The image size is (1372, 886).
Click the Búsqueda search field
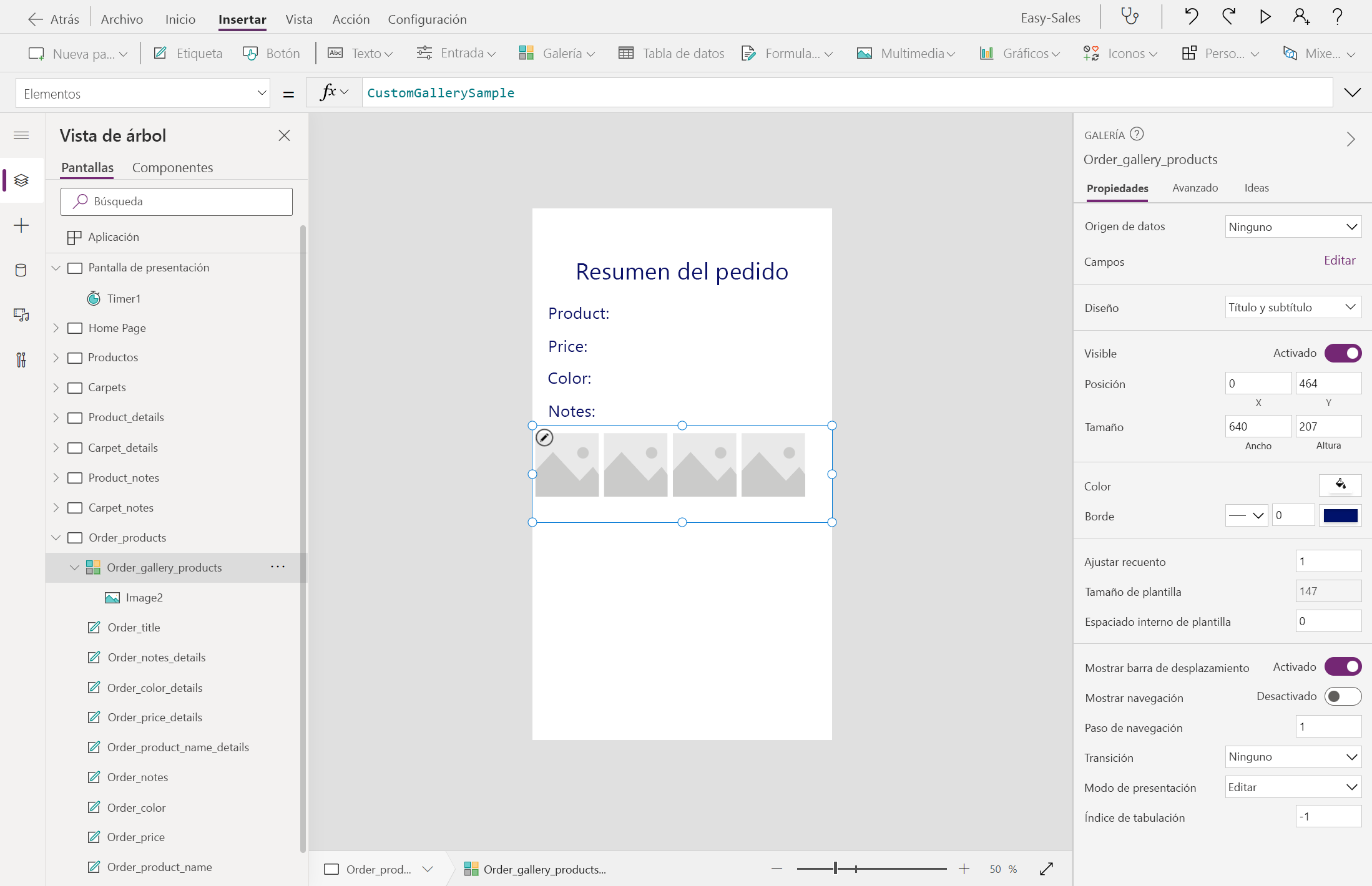[177, 202]
